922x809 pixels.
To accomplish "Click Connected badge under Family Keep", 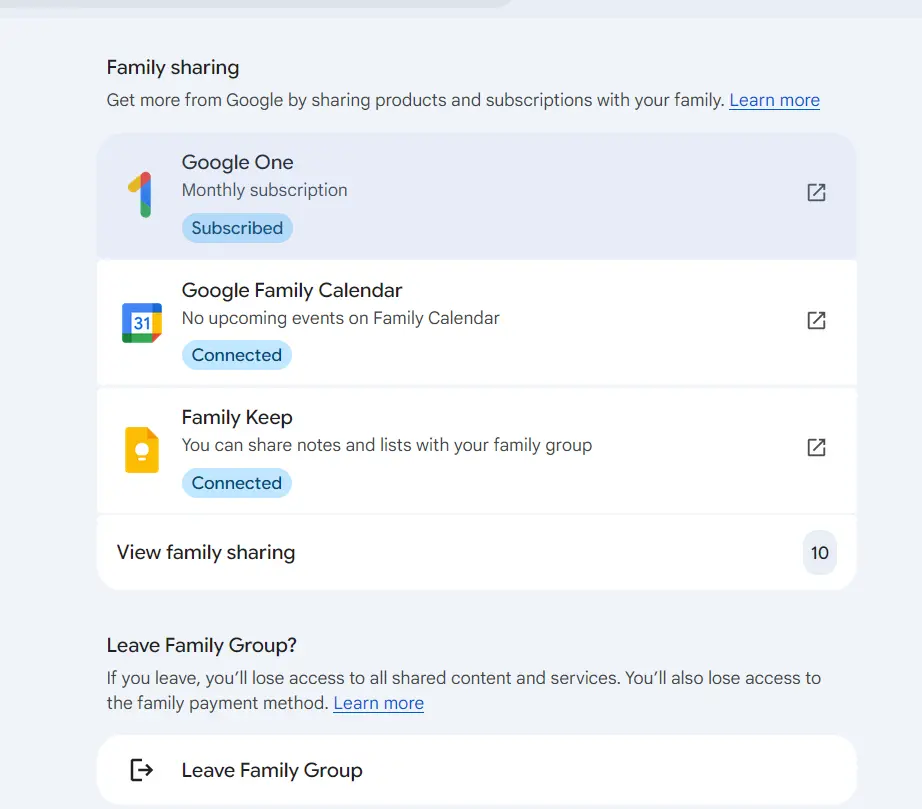I will click(x=236, y=483).
